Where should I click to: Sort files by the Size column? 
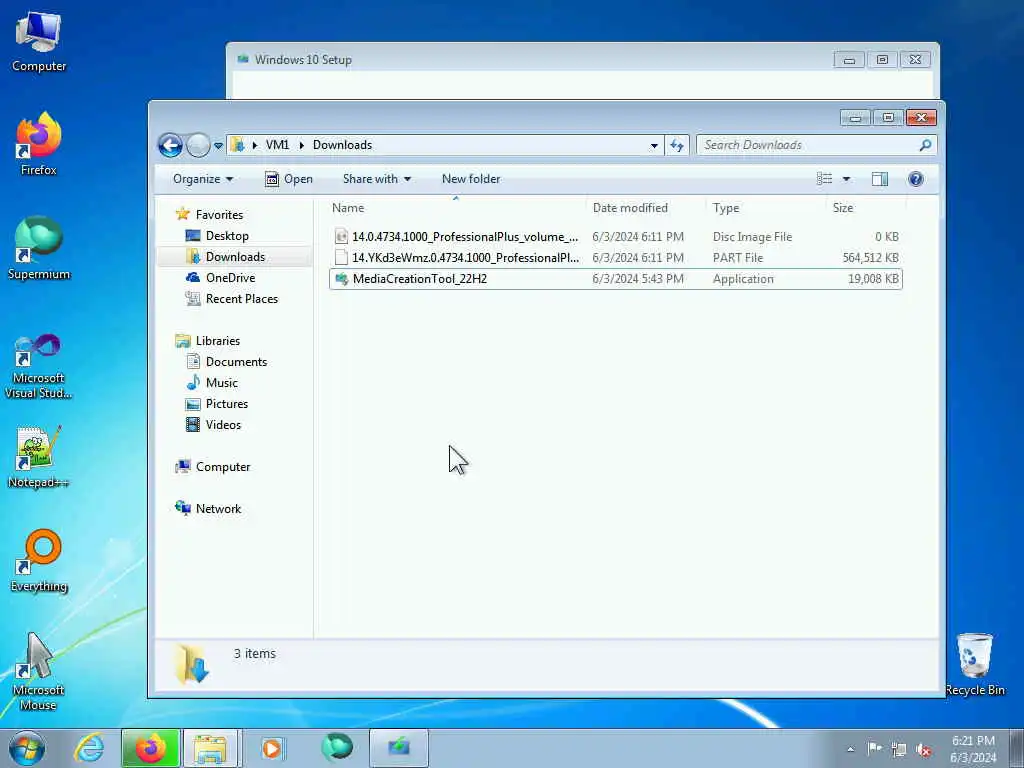point(866,208)
